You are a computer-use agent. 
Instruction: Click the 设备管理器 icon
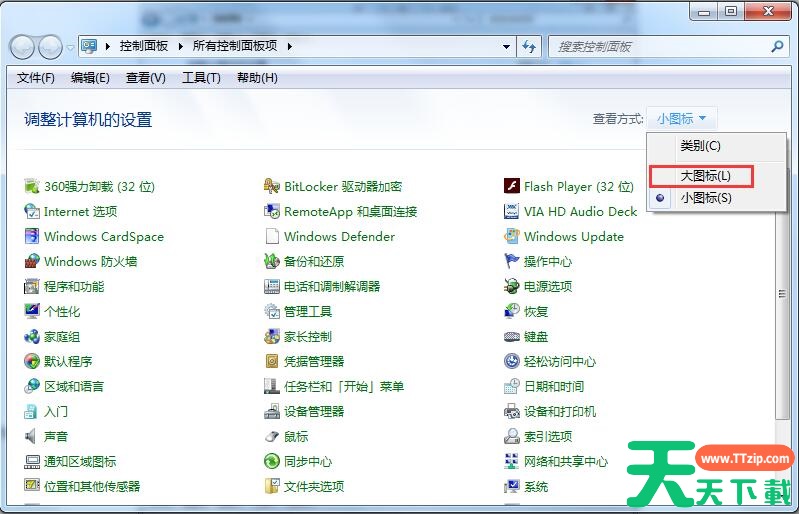pyautogui.click(x=272, y=411)
